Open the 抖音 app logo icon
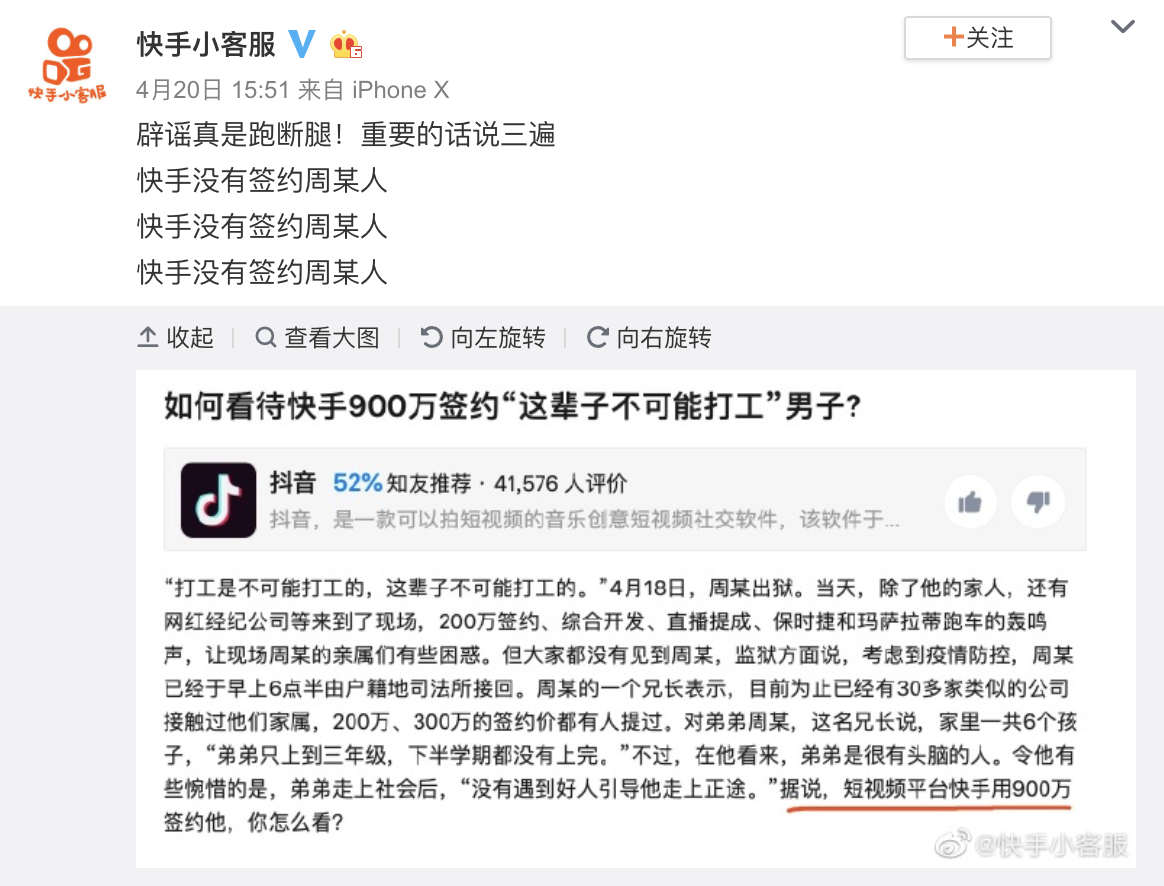 218,500
